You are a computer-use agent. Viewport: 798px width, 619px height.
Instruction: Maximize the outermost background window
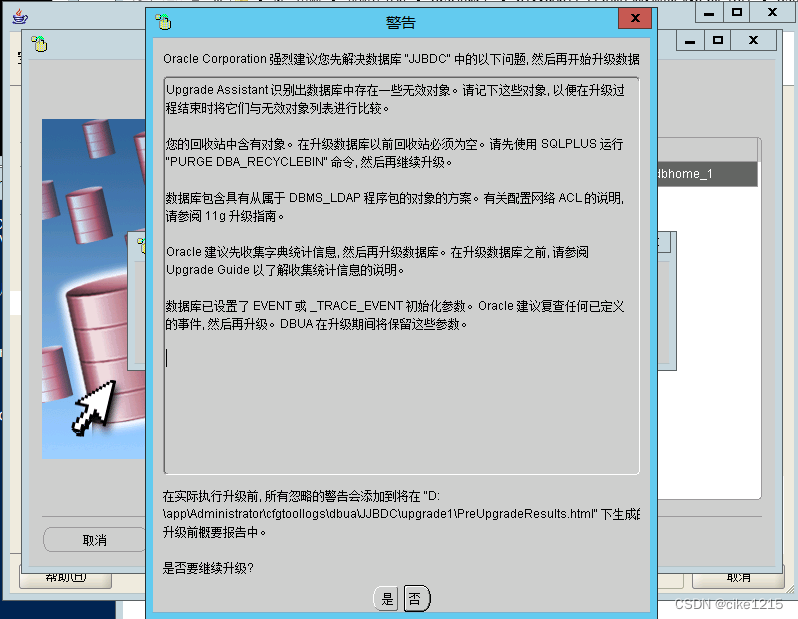click(x=736, y=12)
